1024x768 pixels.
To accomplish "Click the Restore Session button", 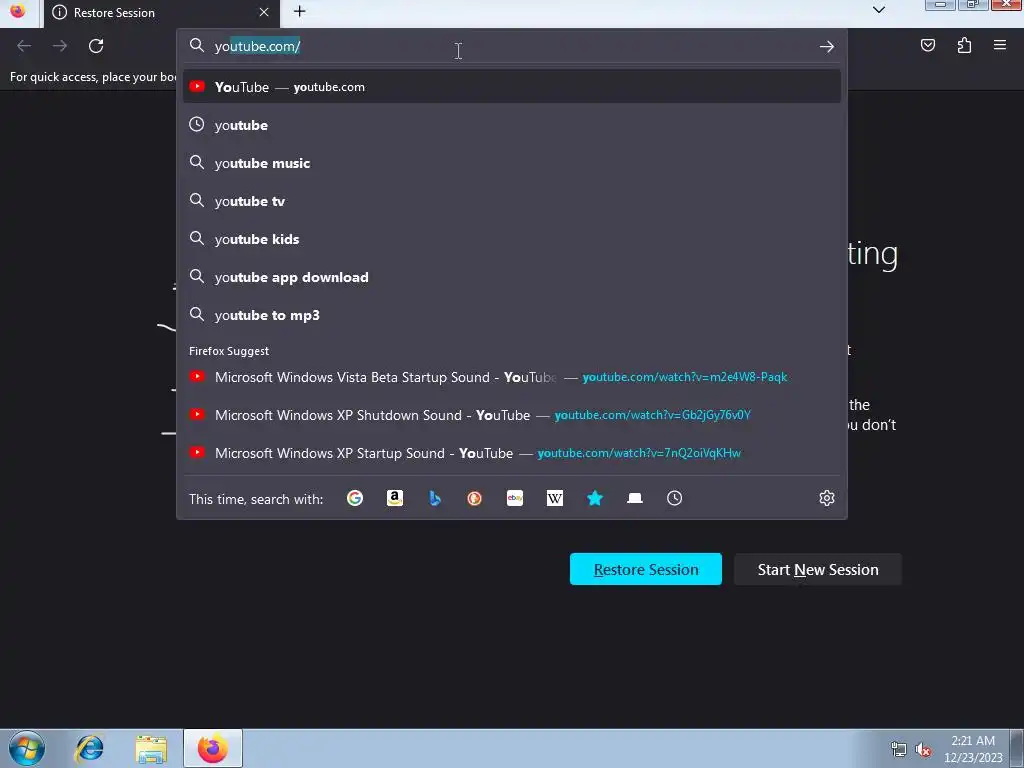I will (645, 569).
